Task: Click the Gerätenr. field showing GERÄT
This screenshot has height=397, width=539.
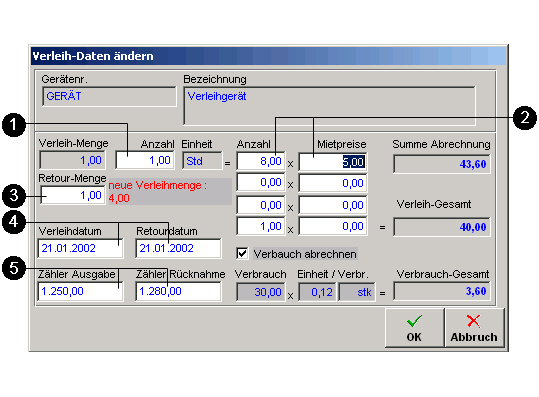Action: tap(109, 96)
